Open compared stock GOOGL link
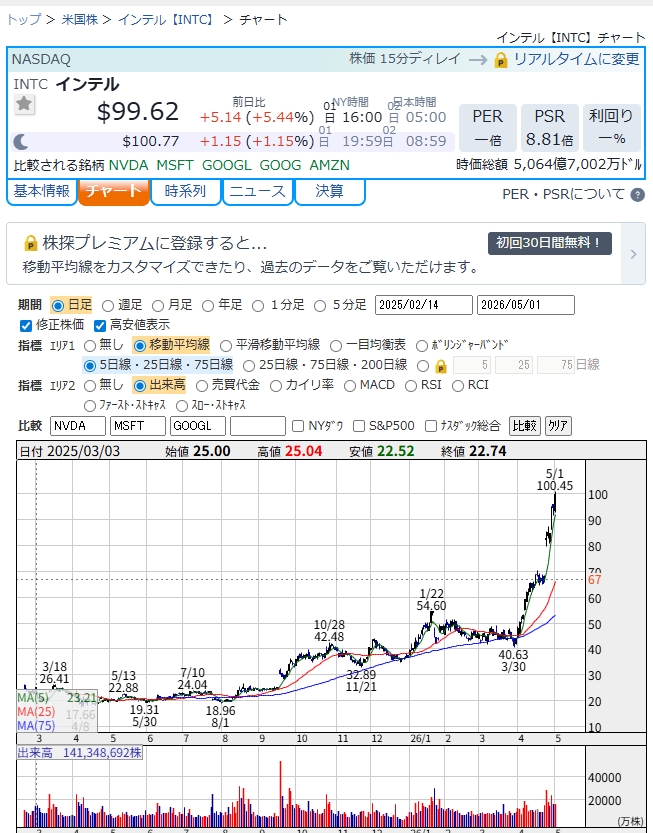The width and height of the screenshot is (653, 833). [226, 165]
